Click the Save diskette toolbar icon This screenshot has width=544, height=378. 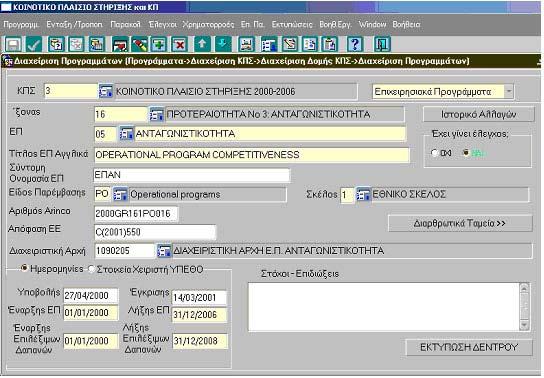click(13, 44)
